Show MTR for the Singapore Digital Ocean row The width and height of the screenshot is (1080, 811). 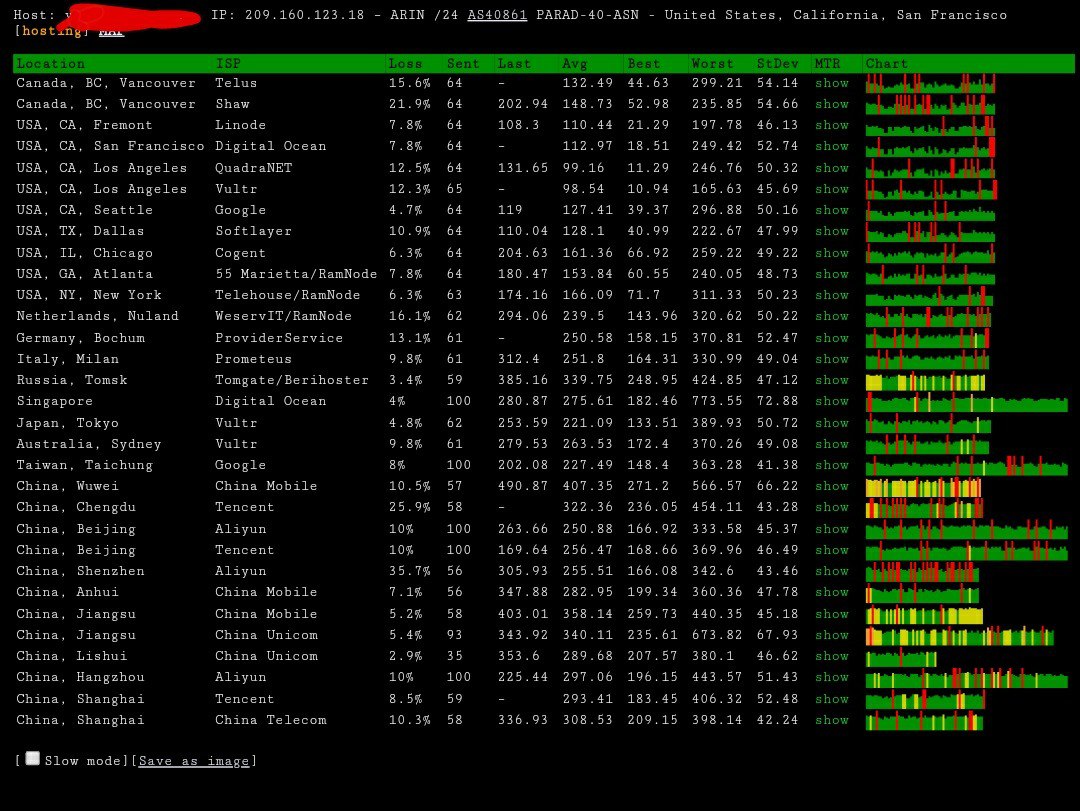point(831,401)
